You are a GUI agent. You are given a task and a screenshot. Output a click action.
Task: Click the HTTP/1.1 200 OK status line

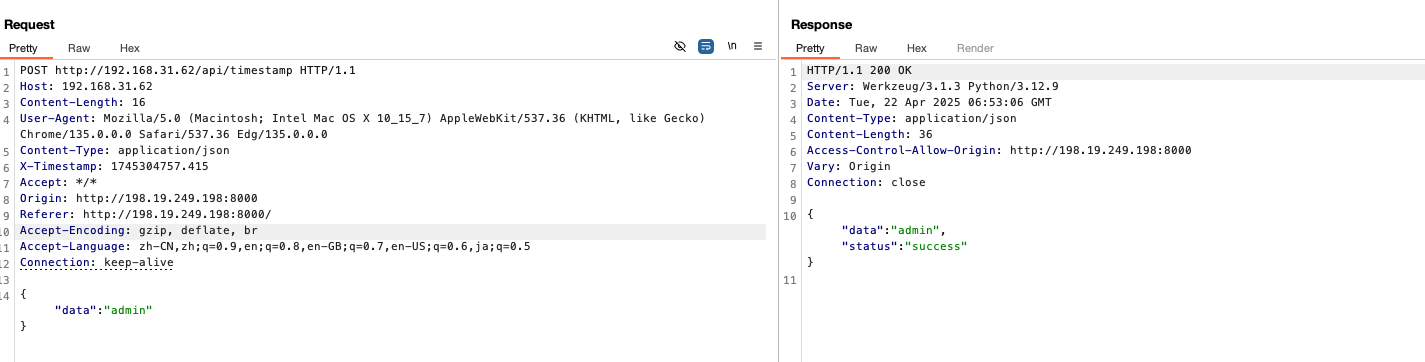pyautogui.click(x=859, y=71)
